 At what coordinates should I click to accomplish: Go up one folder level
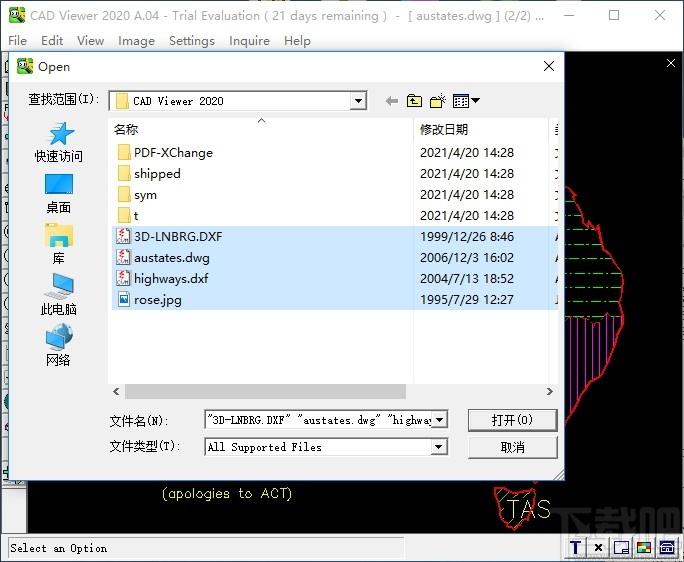coord(414,101)
